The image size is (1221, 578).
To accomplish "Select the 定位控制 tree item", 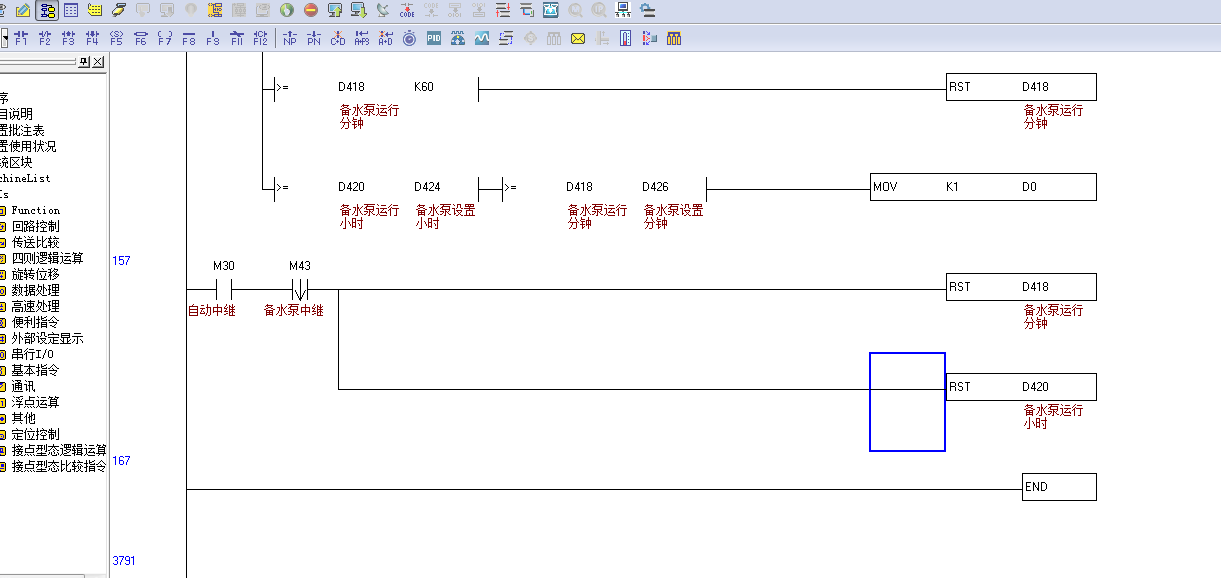I will 35,435.
